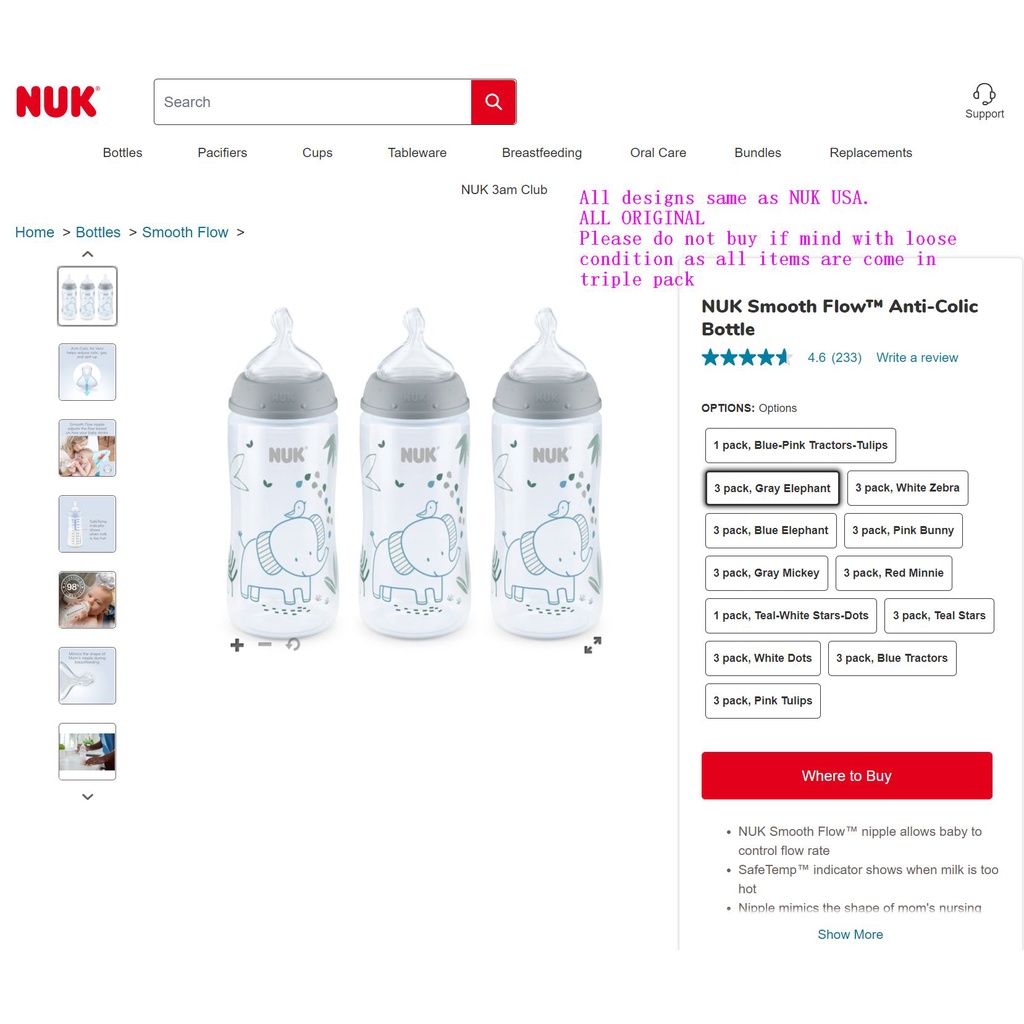1024x1024 pixels.
Task: Expand description with Show More
Action: 850,935
